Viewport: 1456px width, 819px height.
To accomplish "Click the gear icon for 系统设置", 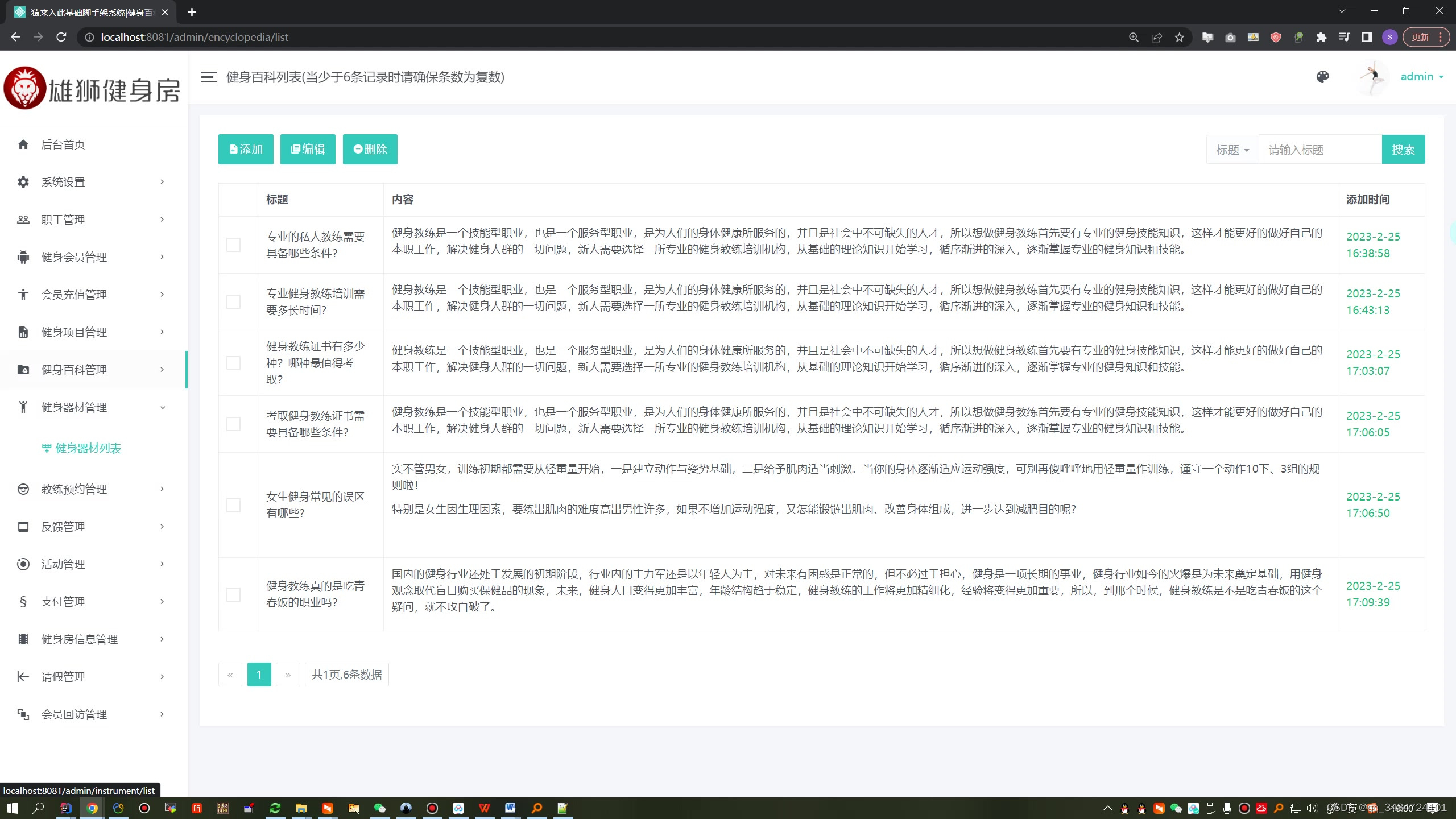I will click(23, 182).
